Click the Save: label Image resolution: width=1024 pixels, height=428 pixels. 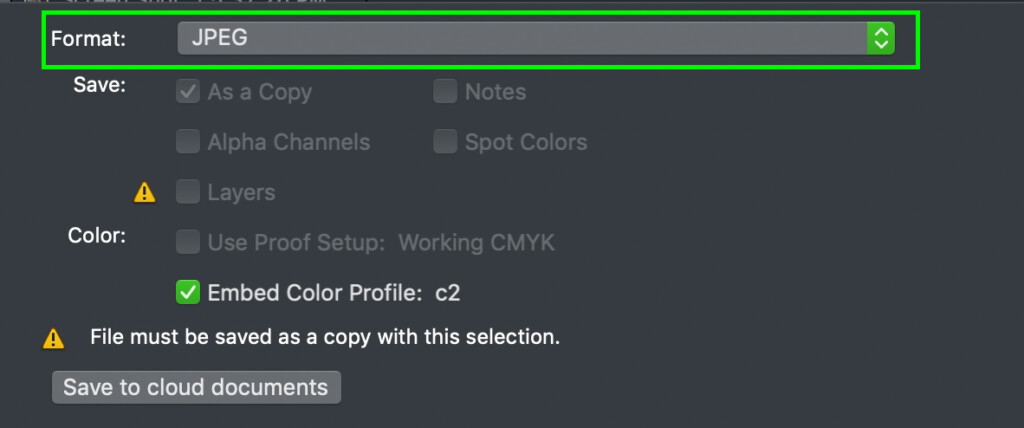99,85
